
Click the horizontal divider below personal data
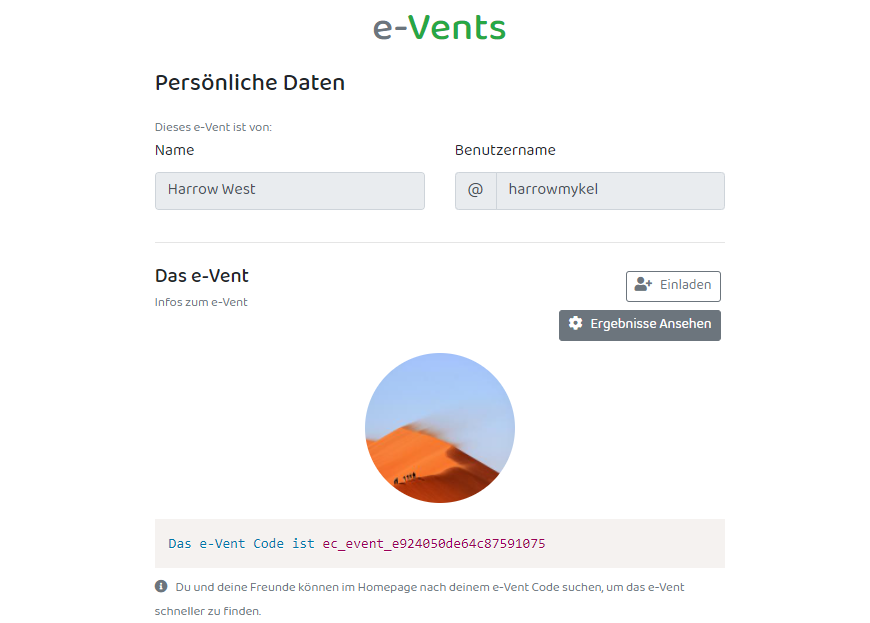[x=439, y=242]
